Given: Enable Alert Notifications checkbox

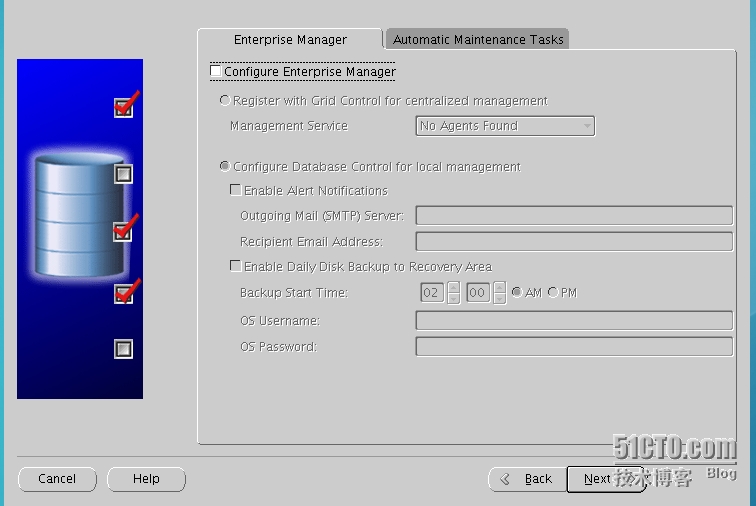Looking at the screenshot, I should pos(235,190).
